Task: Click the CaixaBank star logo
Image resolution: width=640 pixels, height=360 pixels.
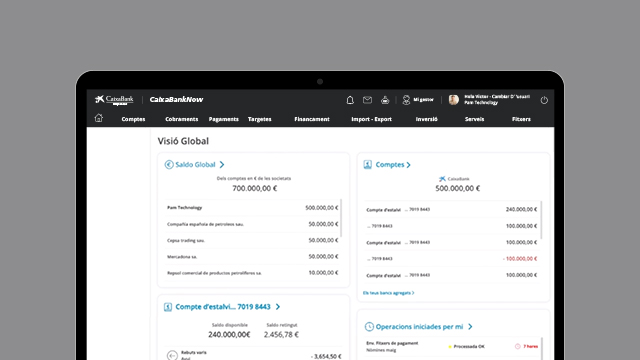Action: coord(100,99)
